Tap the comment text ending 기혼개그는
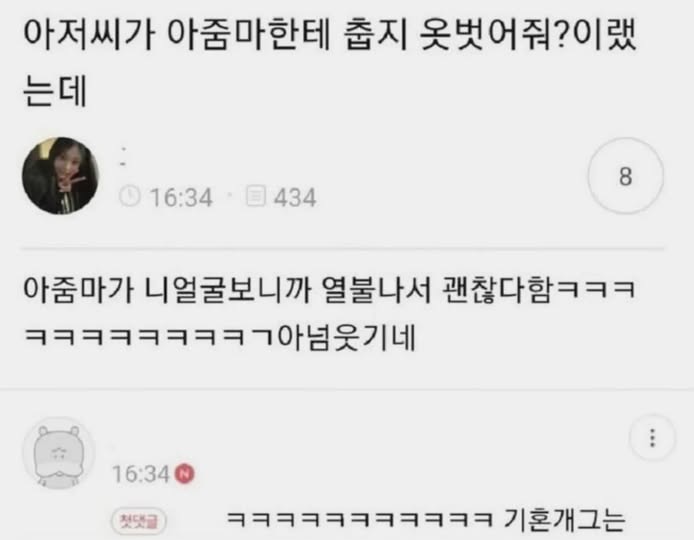Viewport: 694px width, 540px height. 426,520
